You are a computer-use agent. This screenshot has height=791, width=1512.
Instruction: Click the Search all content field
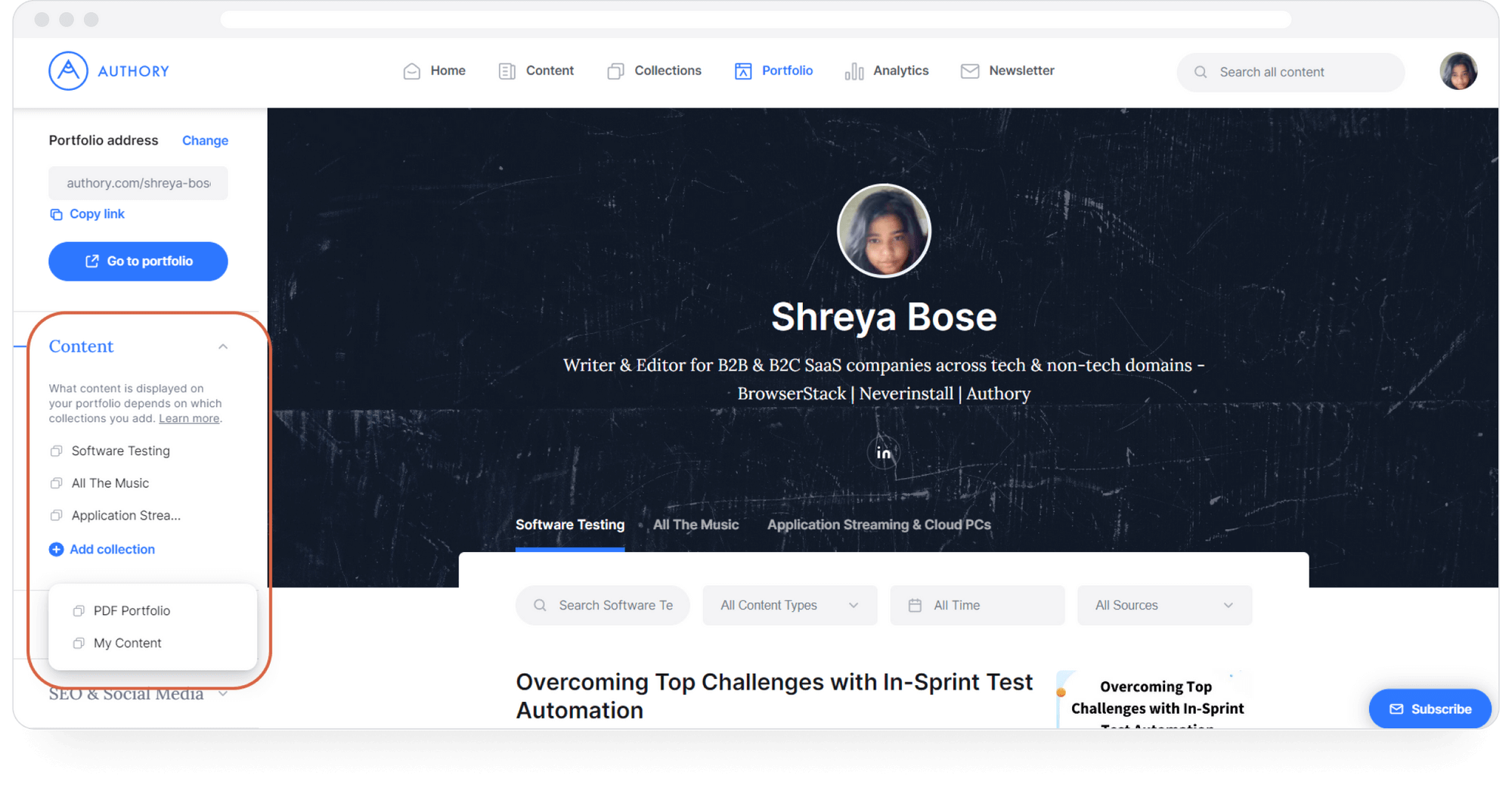point(1290,73)
